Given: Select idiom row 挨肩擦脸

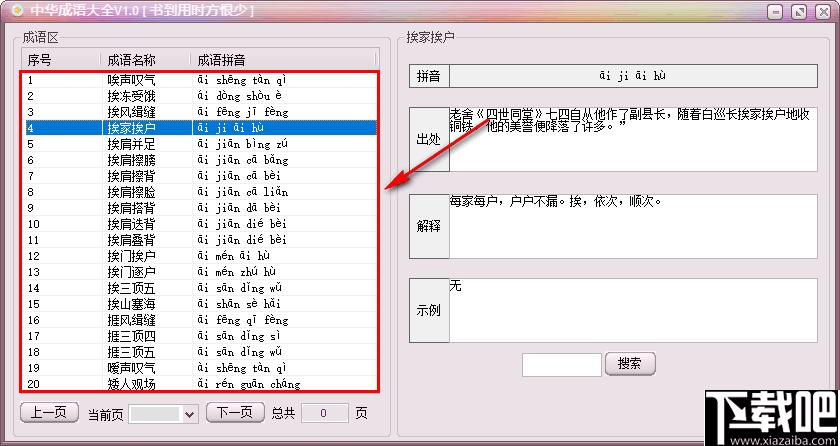Looking at the screenshot, I should pos(200,192).
